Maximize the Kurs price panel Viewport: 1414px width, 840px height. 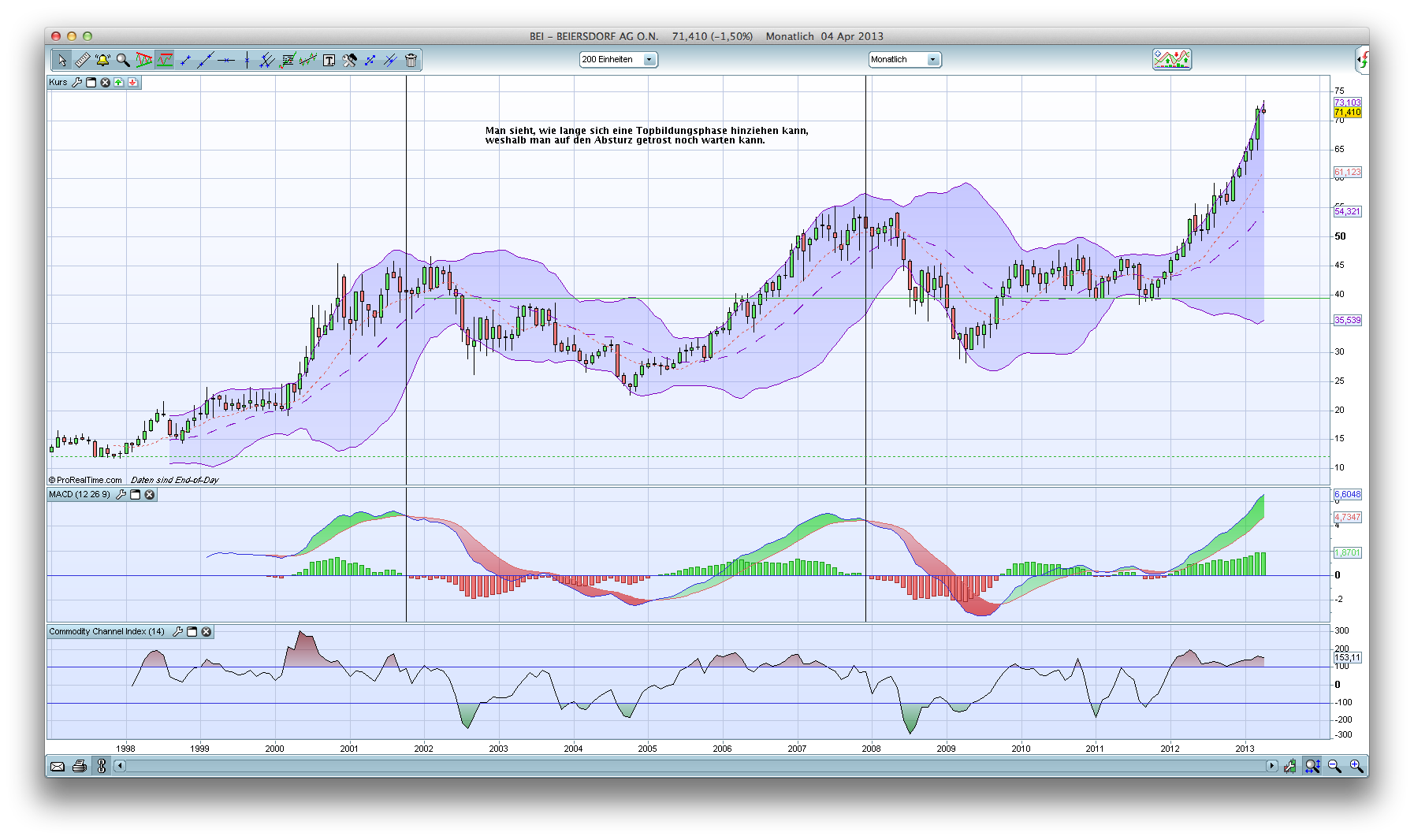click(91, 82)
